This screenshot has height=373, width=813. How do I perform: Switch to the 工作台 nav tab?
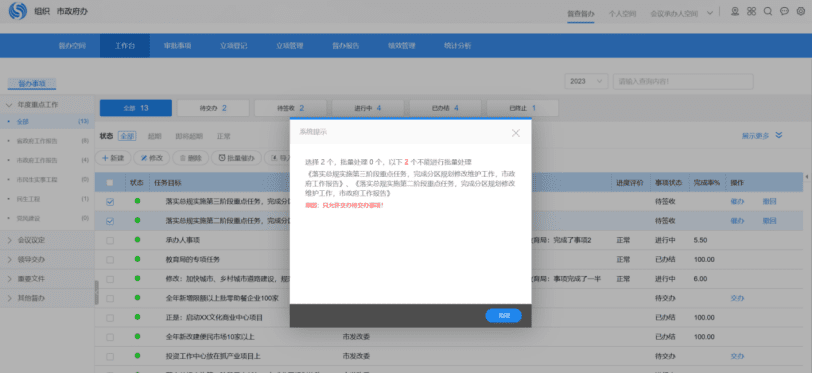[125, 46]
